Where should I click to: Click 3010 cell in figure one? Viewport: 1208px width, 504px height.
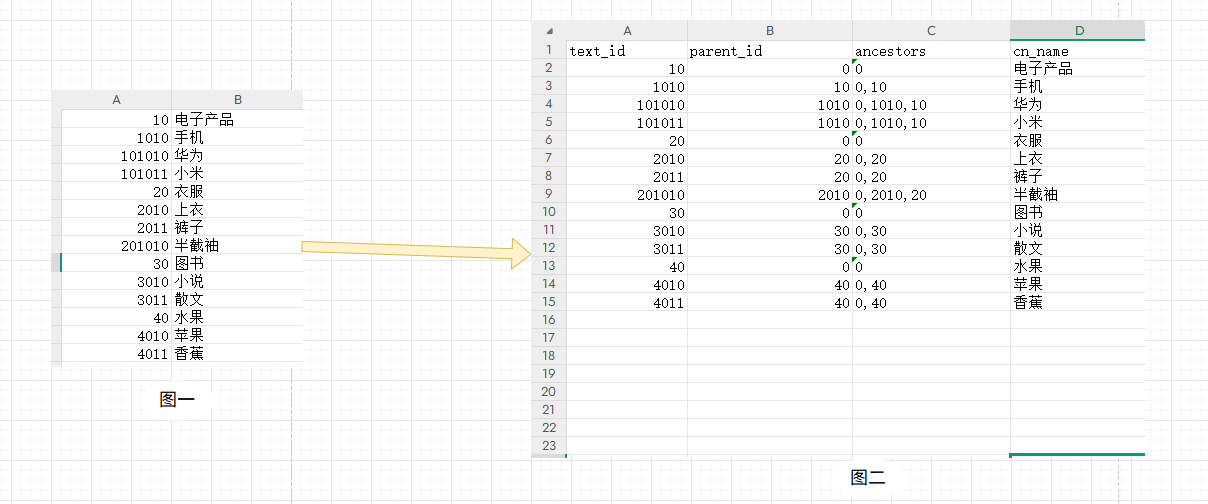click(116, 282)
